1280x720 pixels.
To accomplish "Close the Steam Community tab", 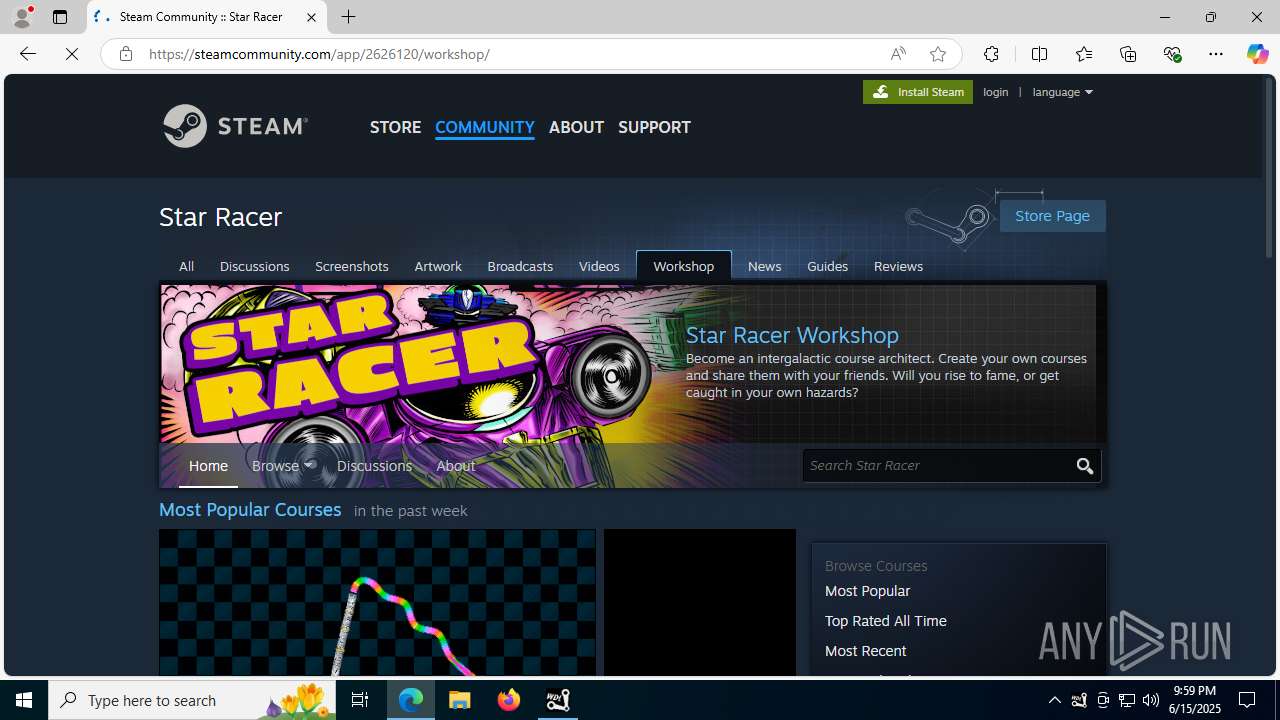I will click(311, 17).
